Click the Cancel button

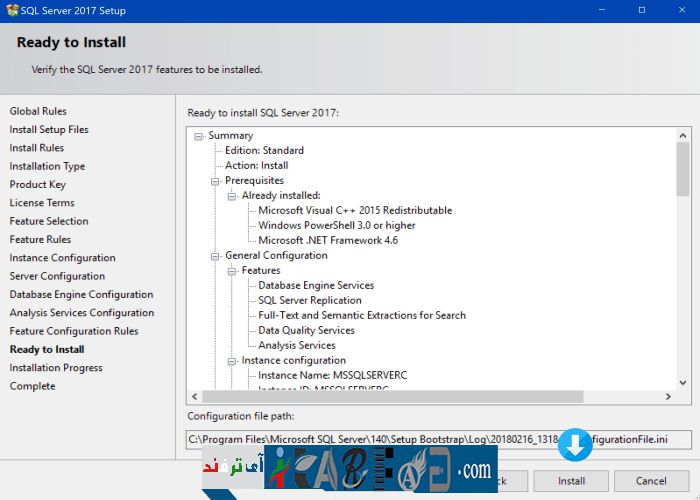click(650, 480)
